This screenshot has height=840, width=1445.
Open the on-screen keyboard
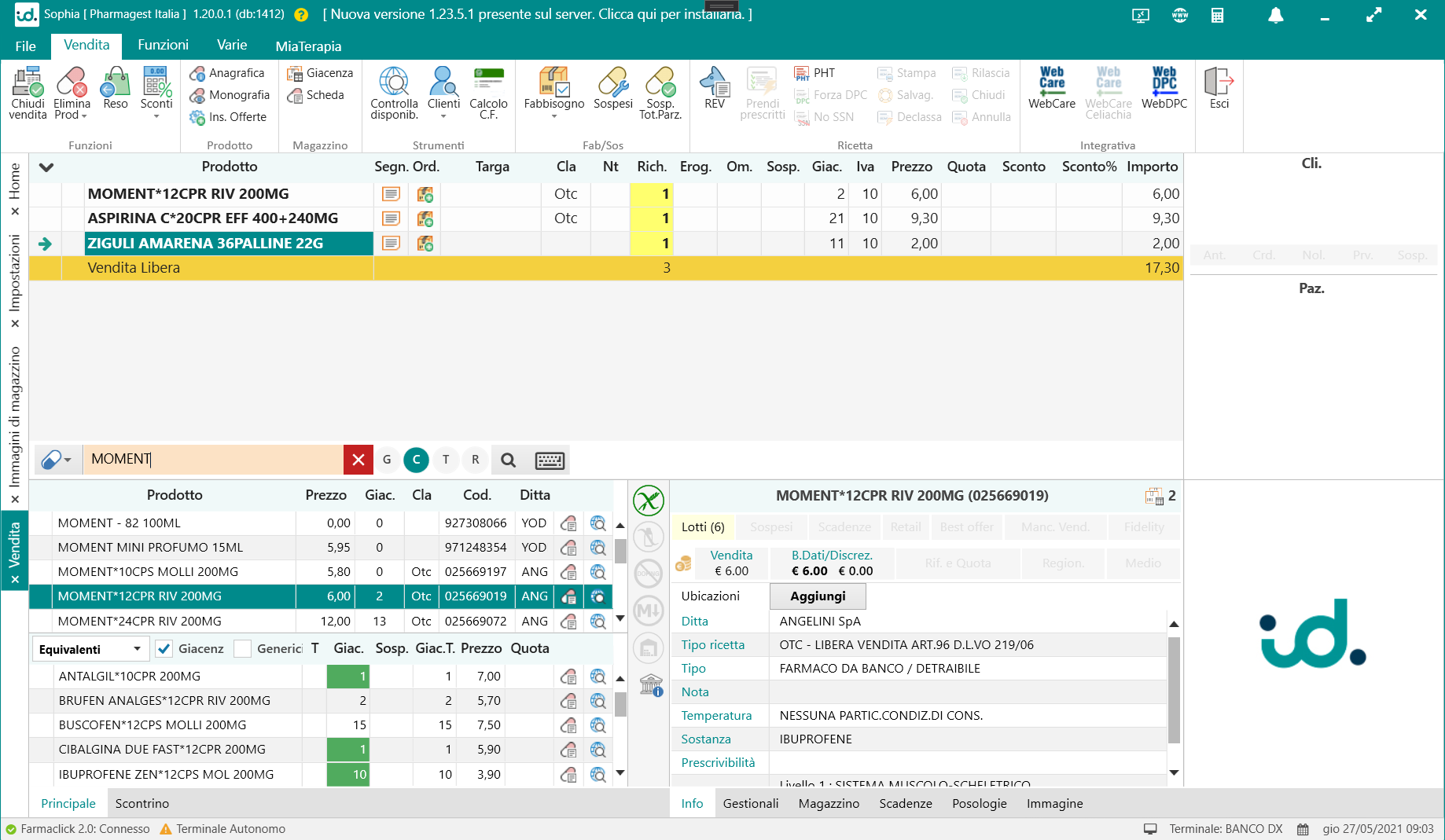point(550,460)
